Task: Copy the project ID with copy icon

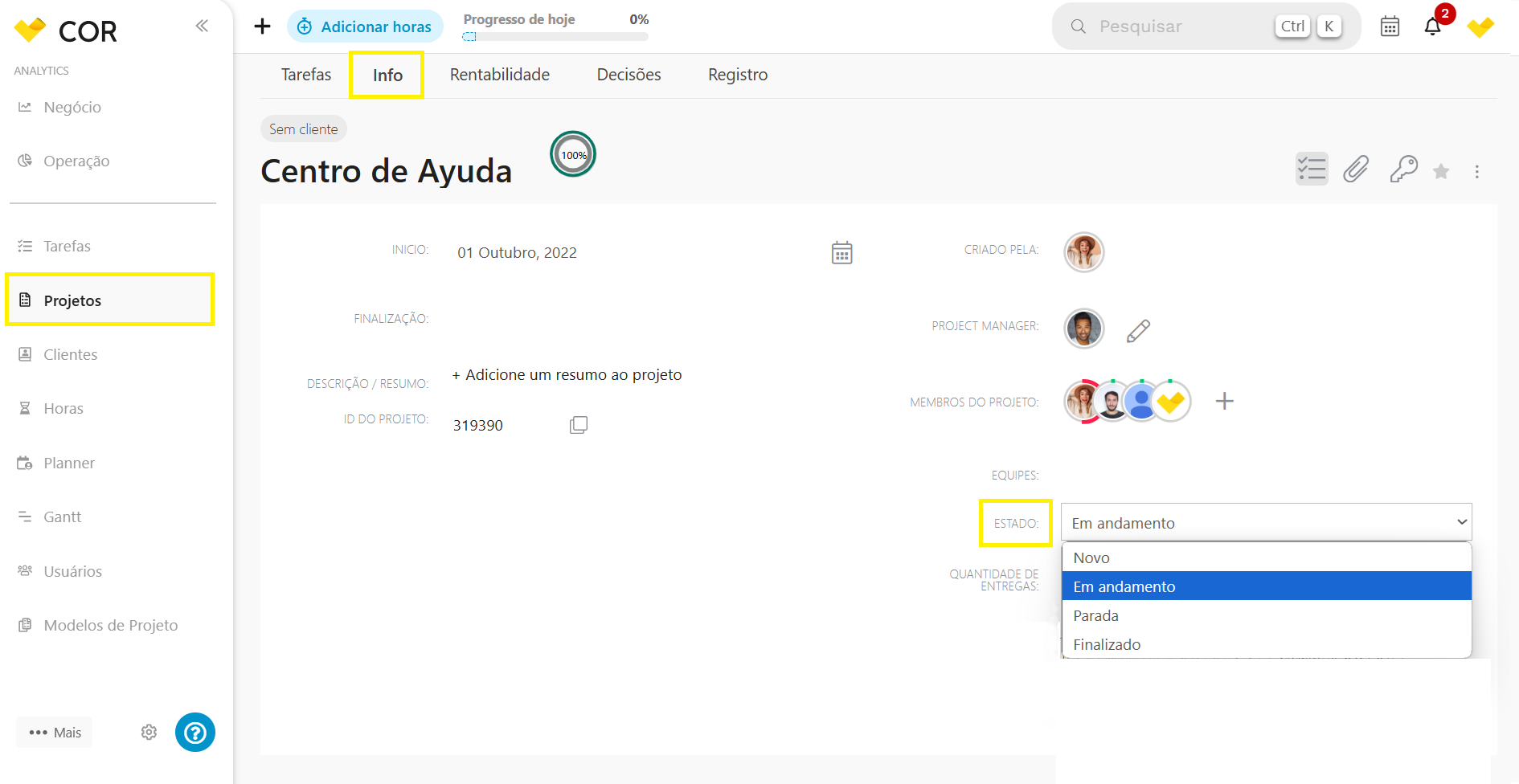Action: [x=579, y=425]
